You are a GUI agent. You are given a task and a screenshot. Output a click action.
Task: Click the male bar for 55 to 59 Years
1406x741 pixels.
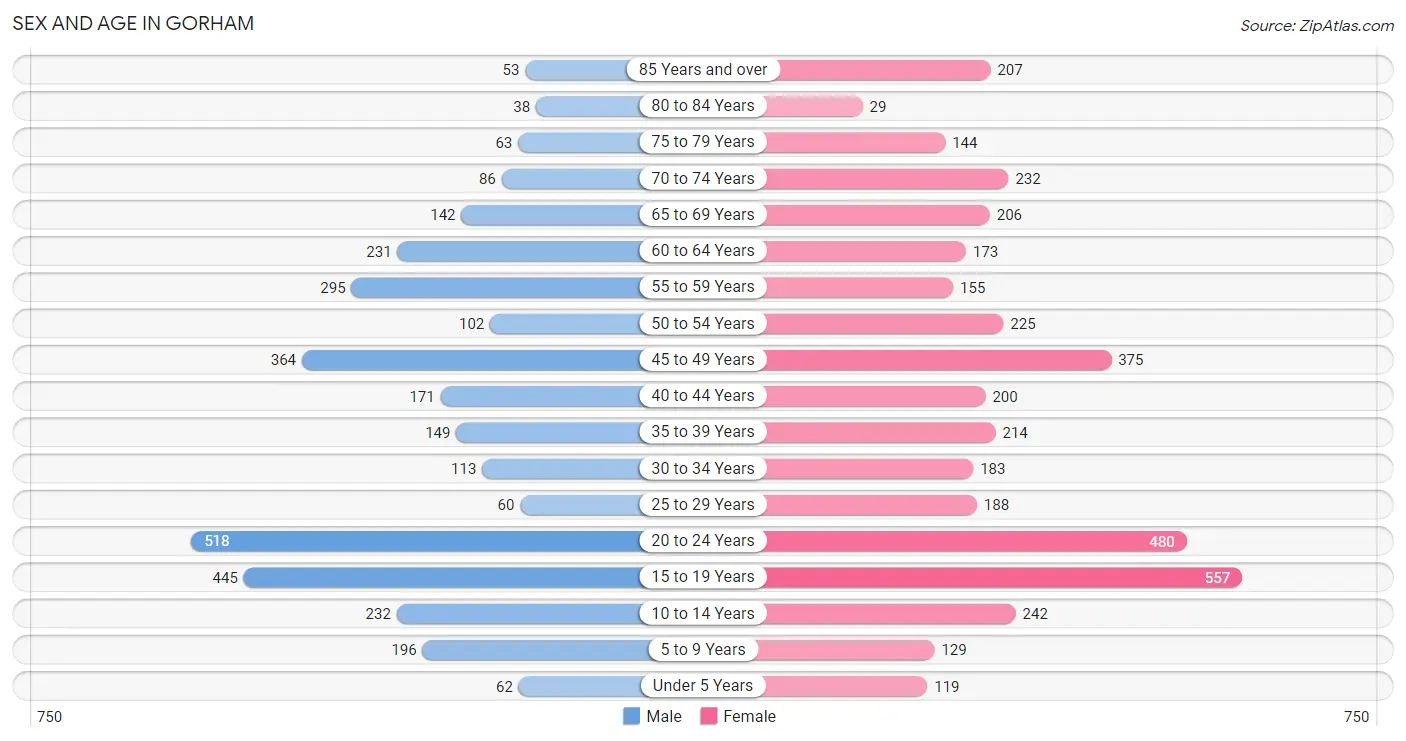[x=495, y=288]
